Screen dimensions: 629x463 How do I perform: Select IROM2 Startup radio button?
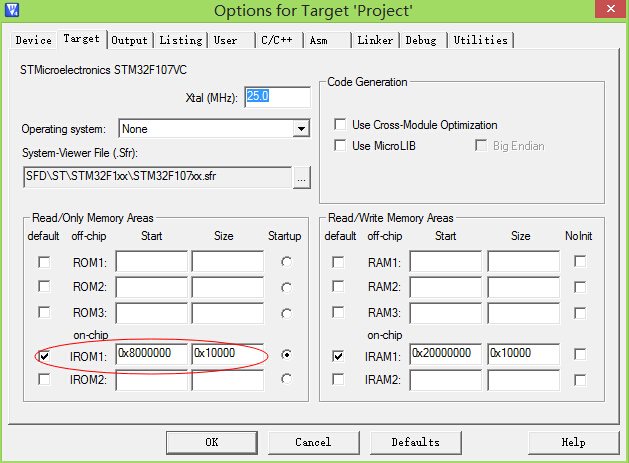click(286, 379)
